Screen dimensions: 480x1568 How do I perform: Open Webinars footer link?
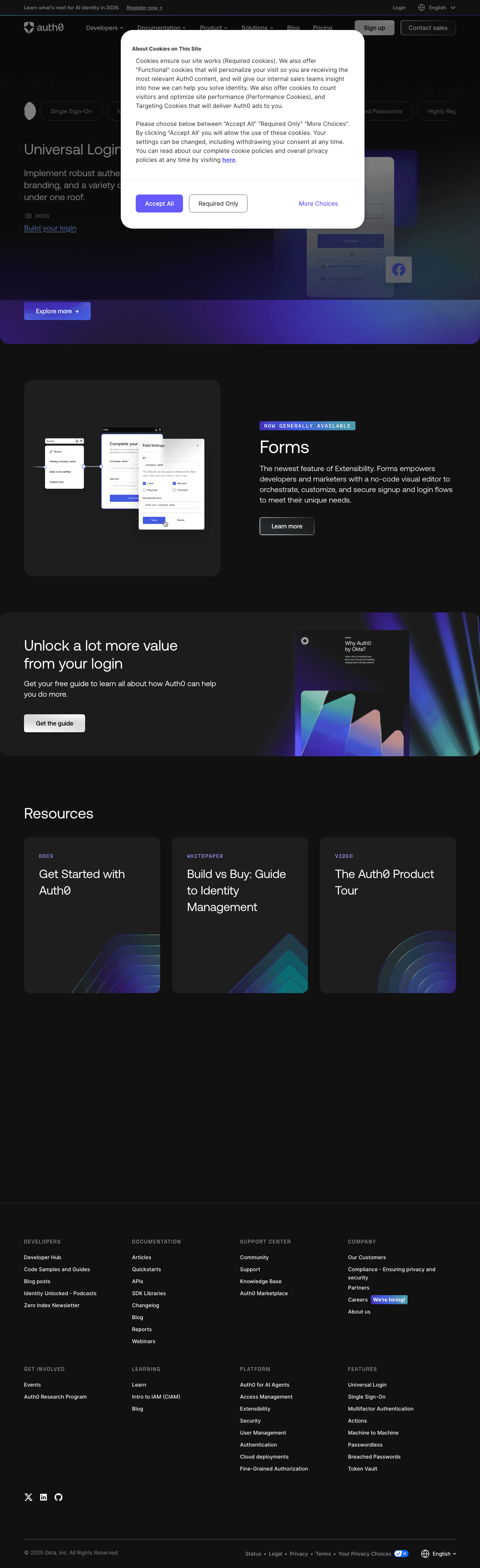coord(144,1342)
